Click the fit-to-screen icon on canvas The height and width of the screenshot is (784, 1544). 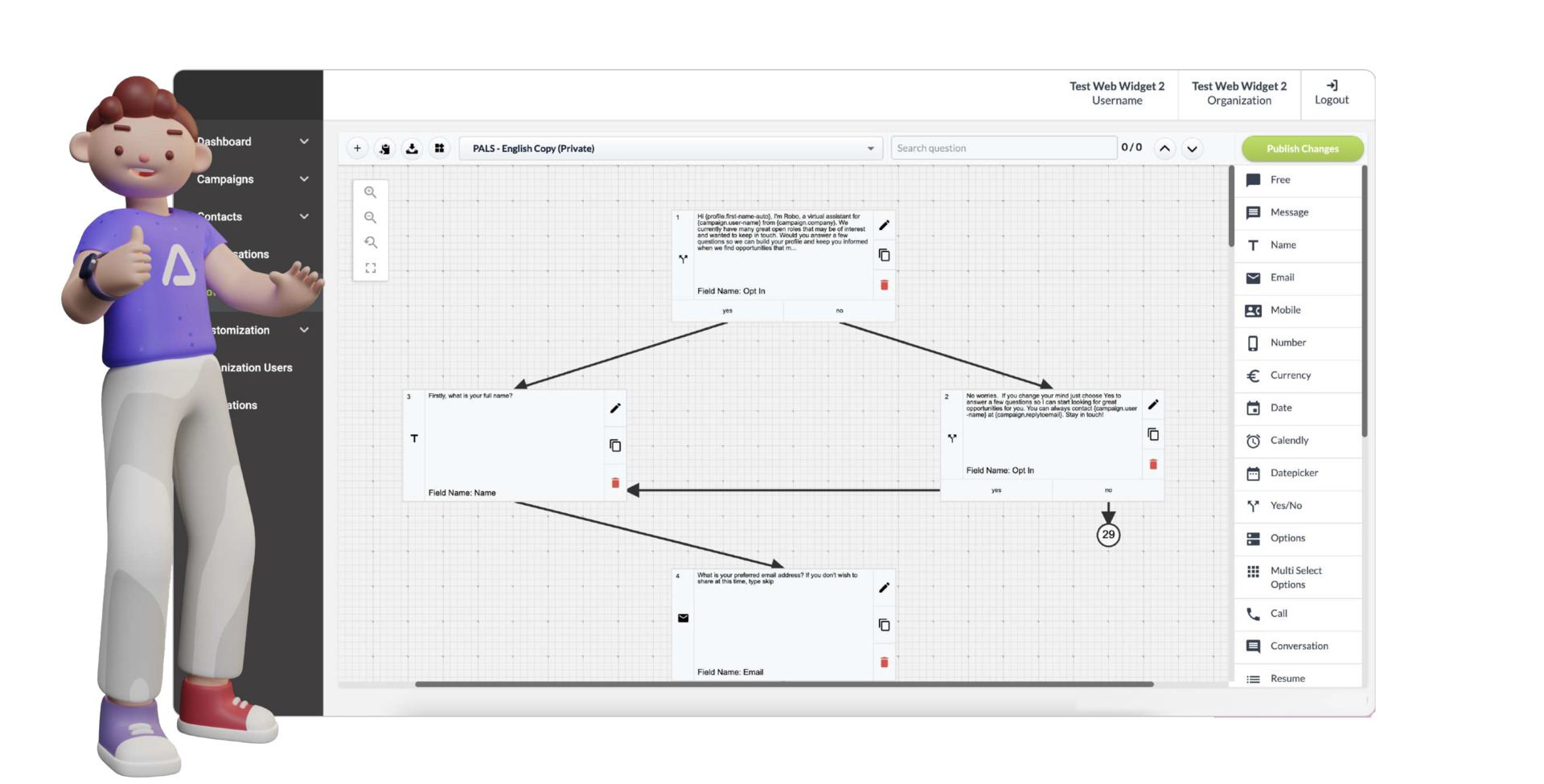coord(370,268)
